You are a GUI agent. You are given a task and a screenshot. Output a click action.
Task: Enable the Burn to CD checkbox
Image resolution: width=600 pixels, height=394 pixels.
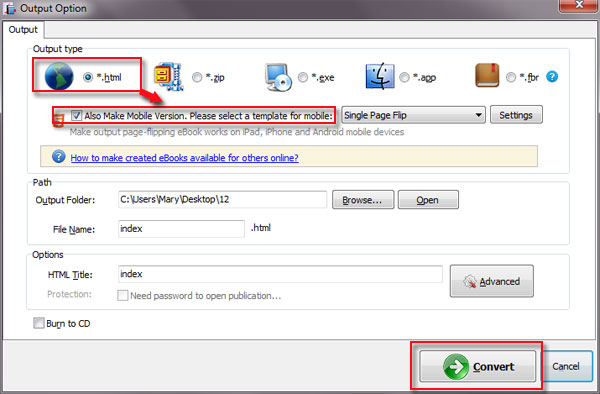pos(38,323)
